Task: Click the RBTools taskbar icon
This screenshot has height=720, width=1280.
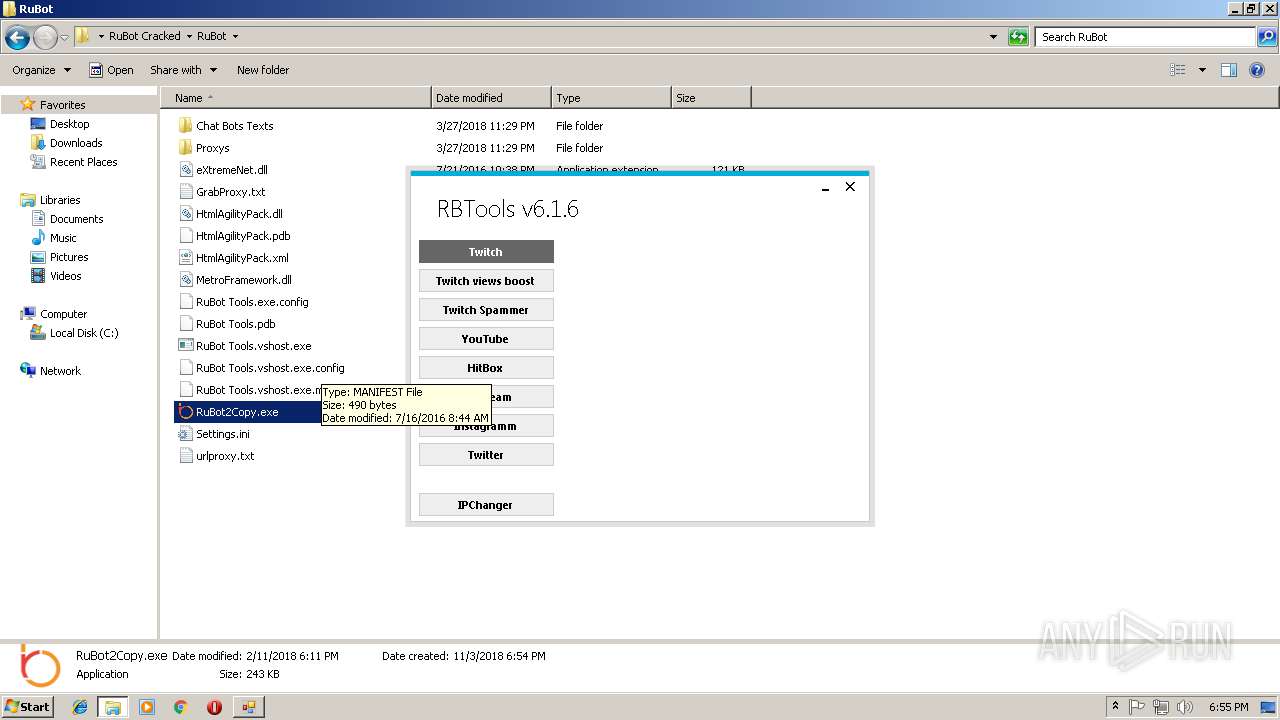Action: point(248,707)
